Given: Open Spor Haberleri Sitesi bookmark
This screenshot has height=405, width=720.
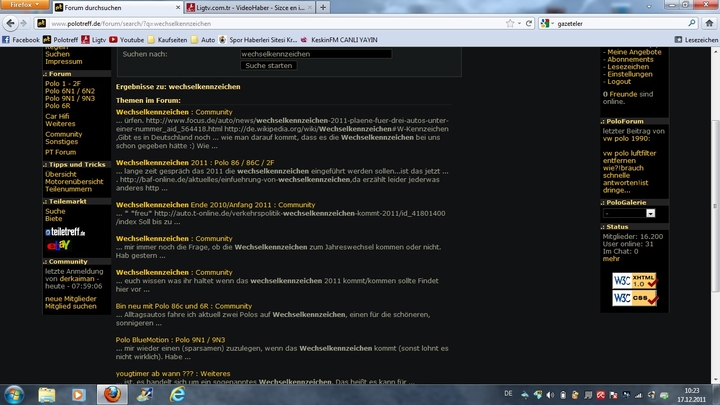Looking at the screenshot, I should pyautogui.click(x=258, y=40).
